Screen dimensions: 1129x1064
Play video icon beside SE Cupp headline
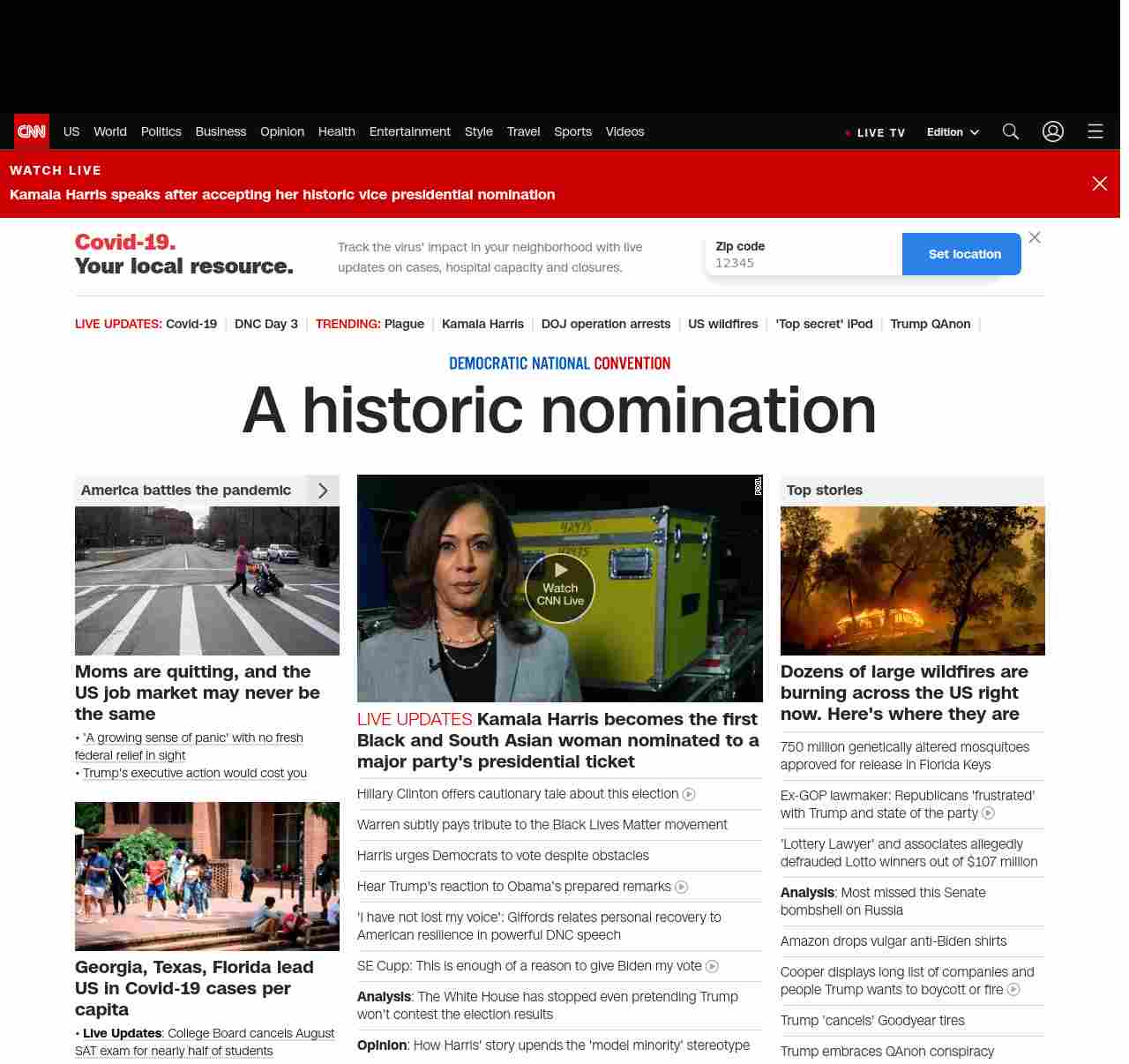[713, 967]
